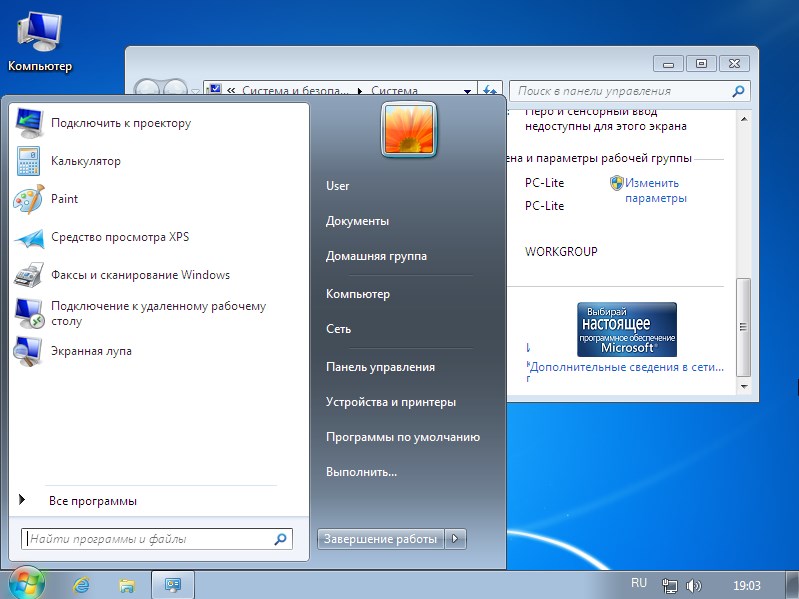This screenshot has height=599, width=799.
Task: Click the magnifier icon in Control Panel search
Action: 738,91
